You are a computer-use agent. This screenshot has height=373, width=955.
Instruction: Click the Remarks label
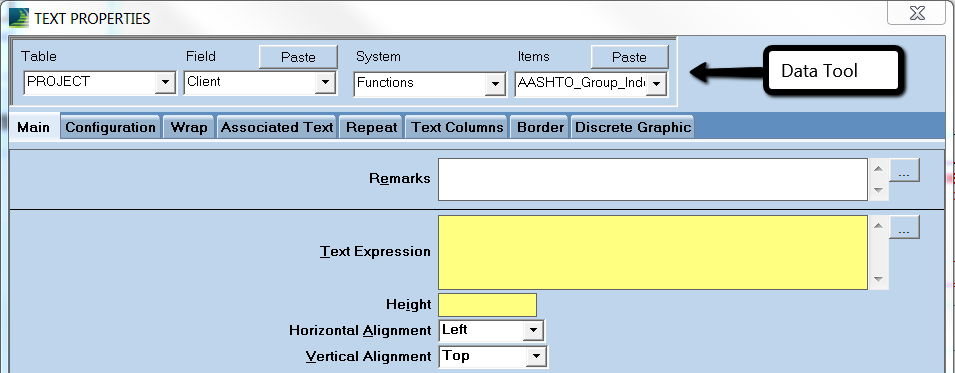pyautogui.click(x=400, y=179)
